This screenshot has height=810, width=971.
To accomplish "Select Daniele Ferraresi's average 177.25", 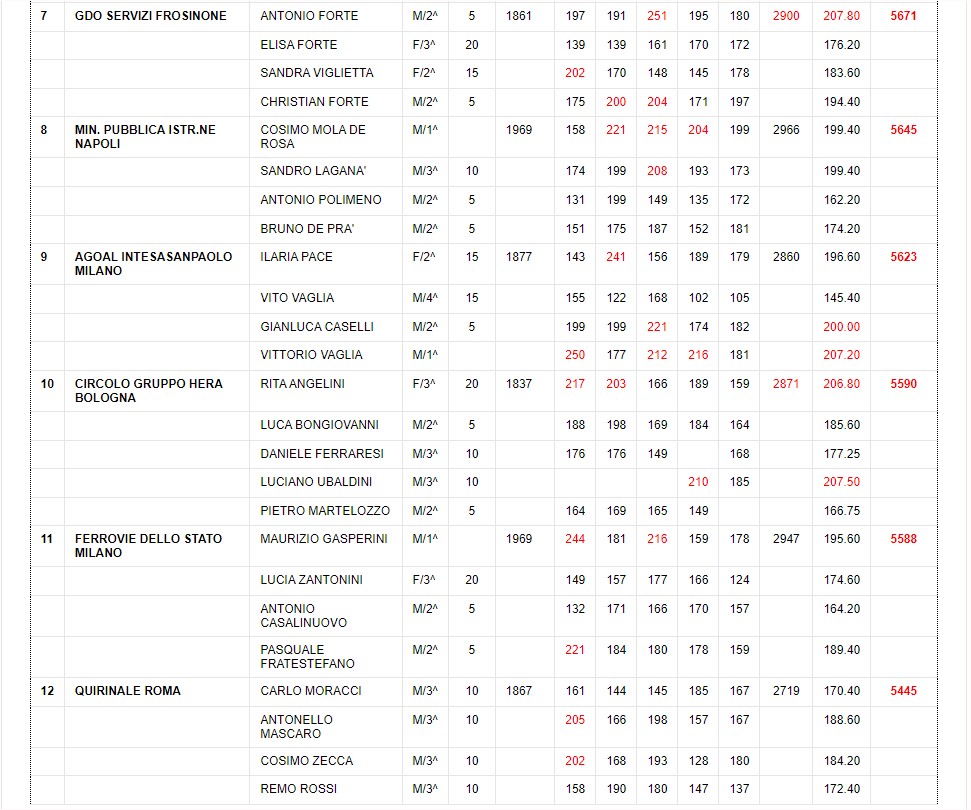I will [842, 454].
